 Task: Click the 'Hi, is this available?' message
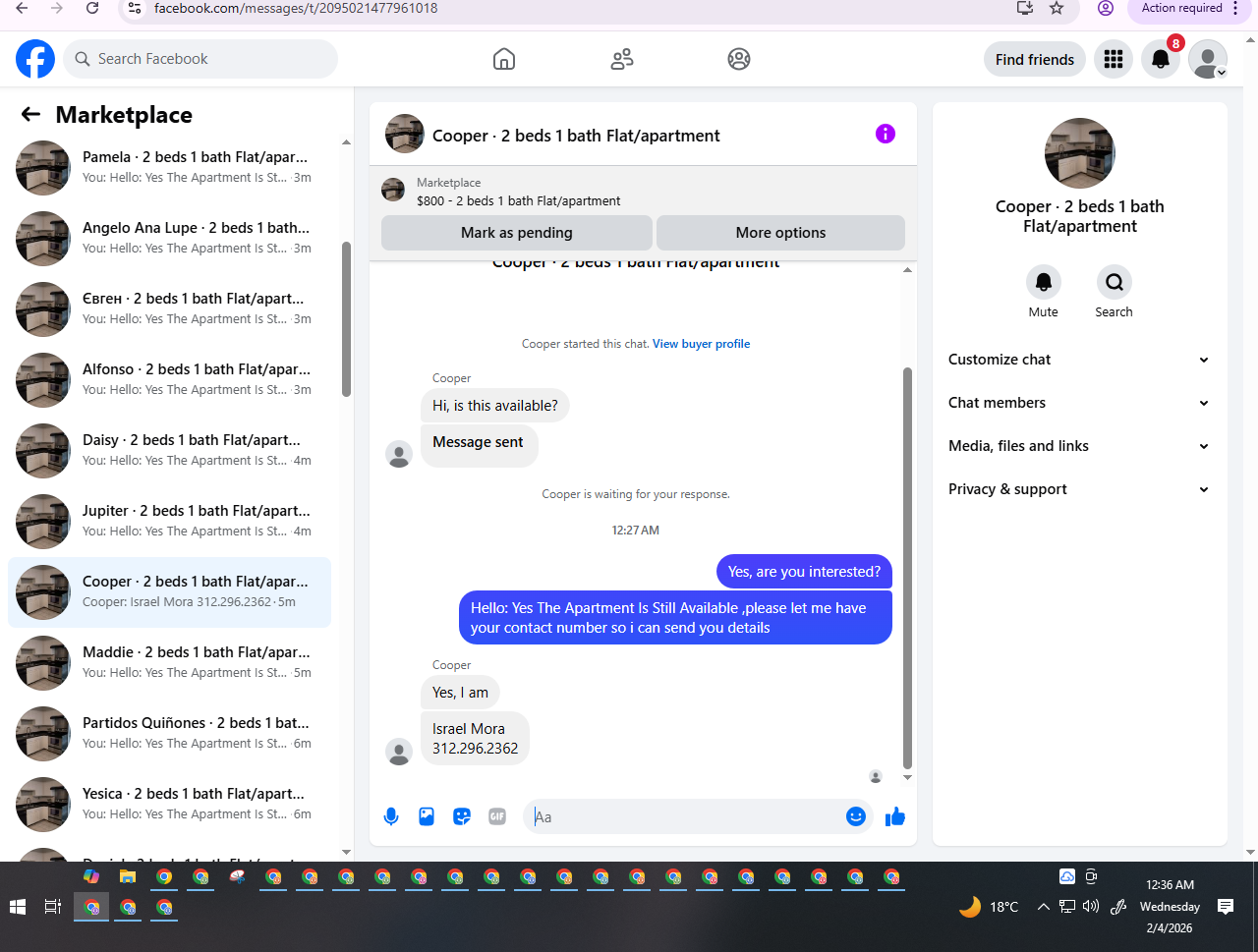(495, 406)
